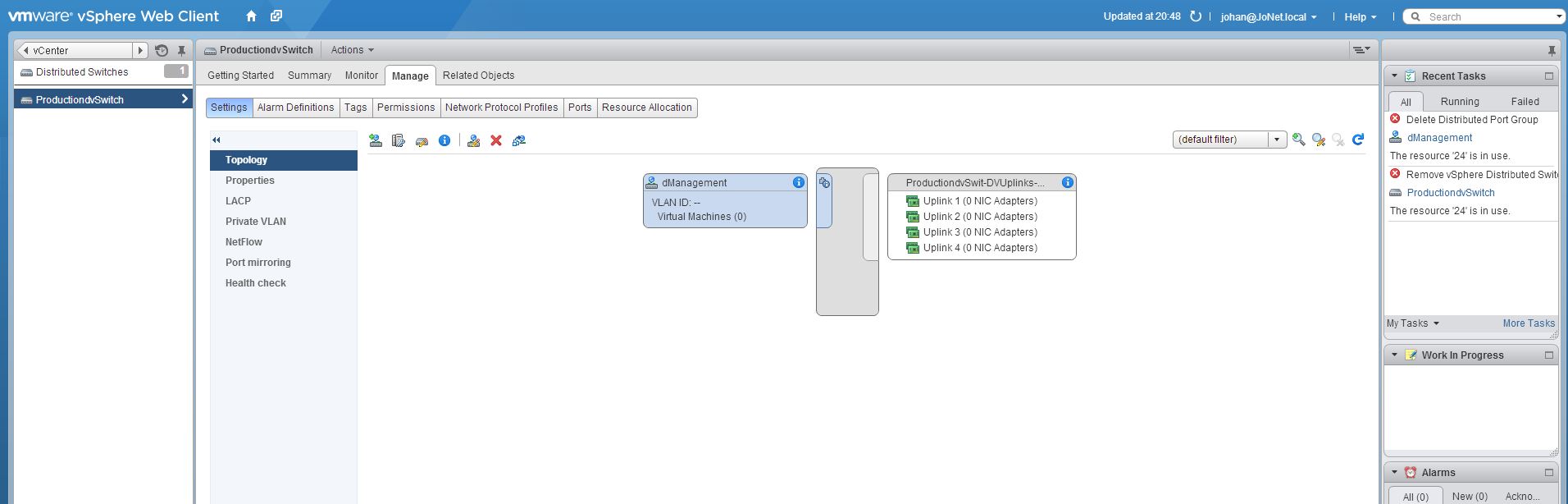Open the Resource Allocation sub-tab
This screenshot has height=504, width=1568.
tap(647, 108)
